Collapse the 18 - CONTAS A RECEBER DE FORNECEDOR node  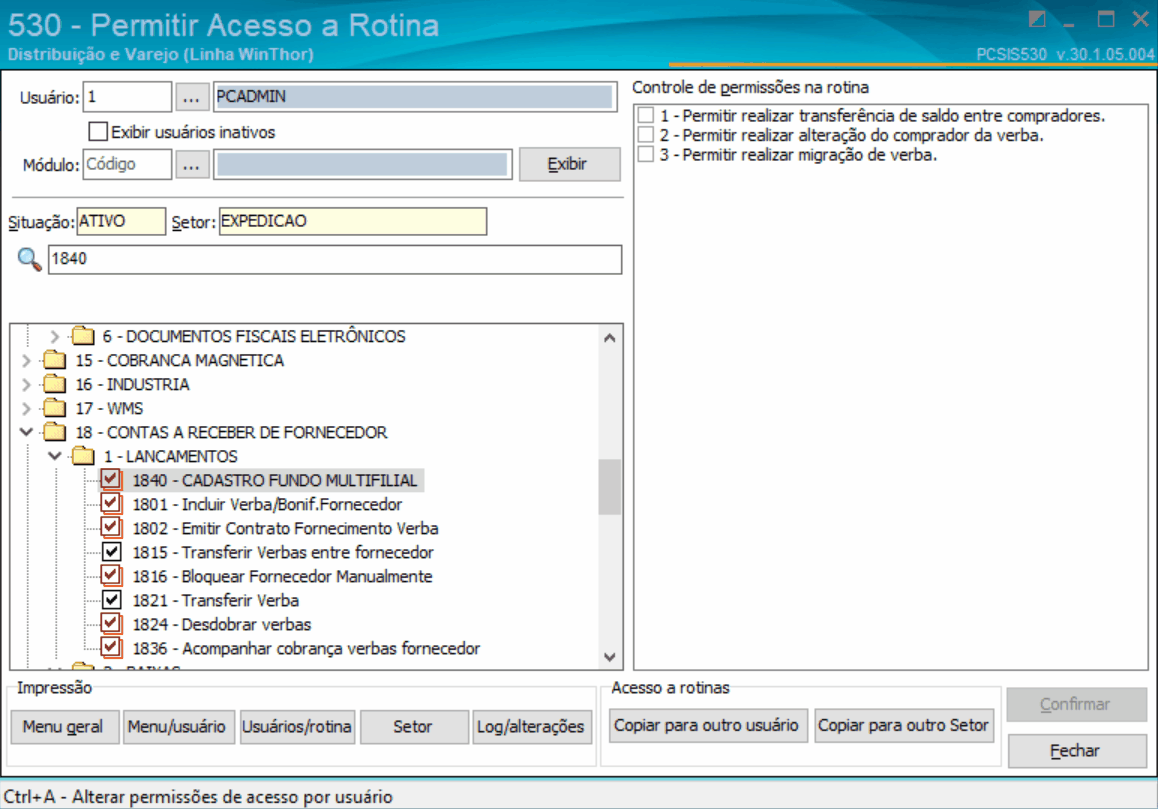point(26,432)
